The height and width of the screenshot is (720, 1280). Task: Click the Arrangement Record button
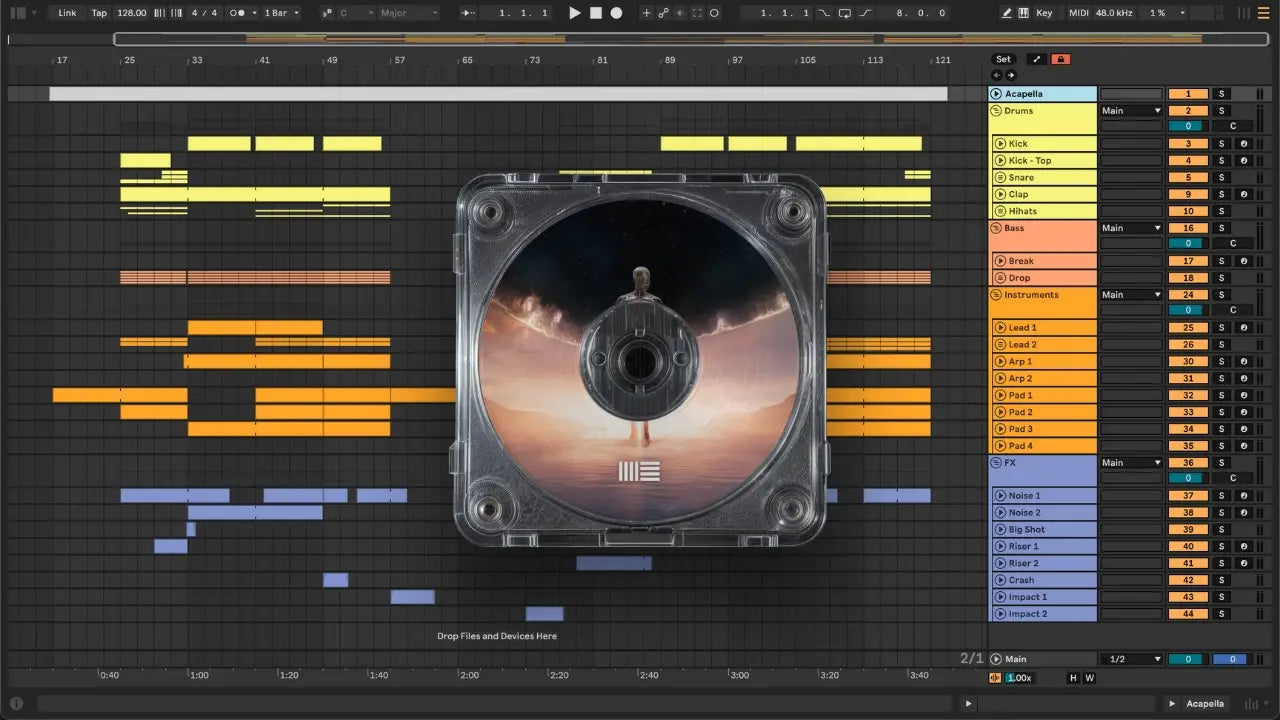point(616,13)
